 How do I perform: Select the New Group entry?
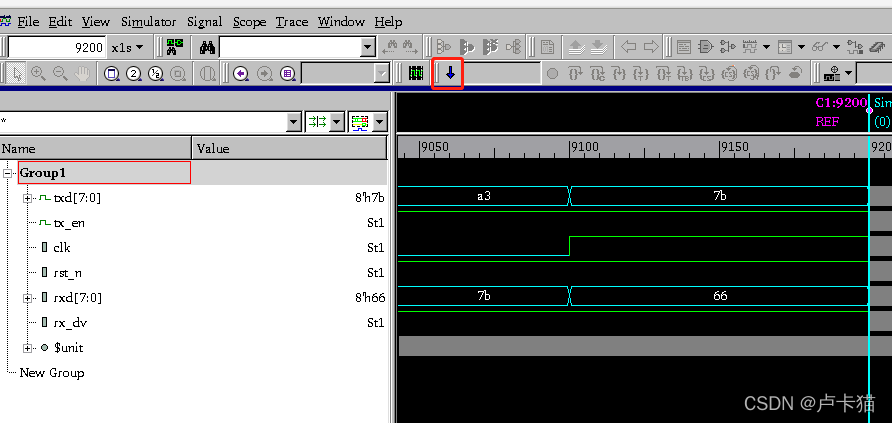point(52,373)
